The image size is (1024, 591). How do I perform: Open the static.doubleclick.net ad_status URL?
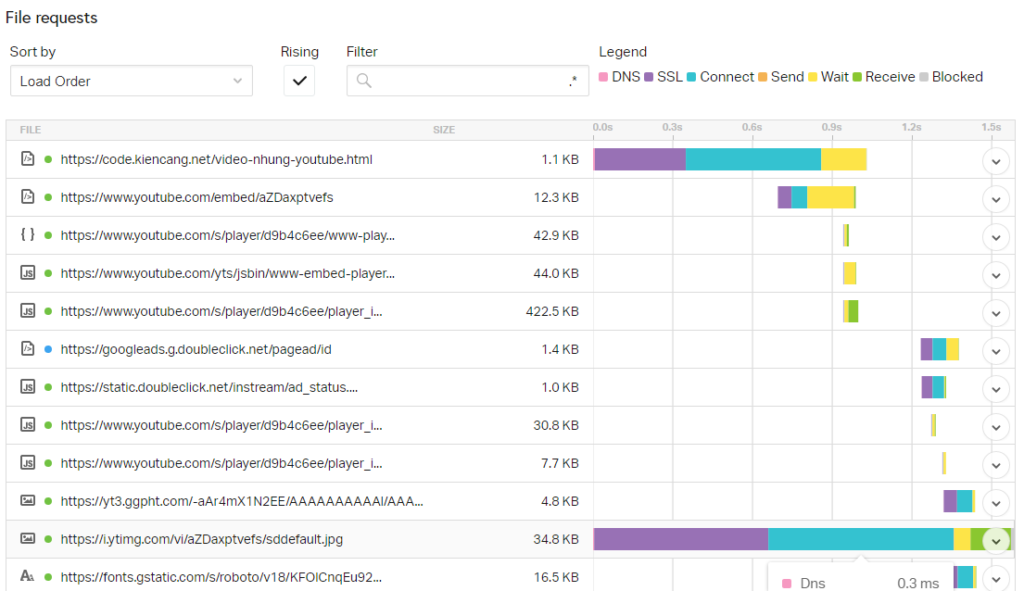209,387
